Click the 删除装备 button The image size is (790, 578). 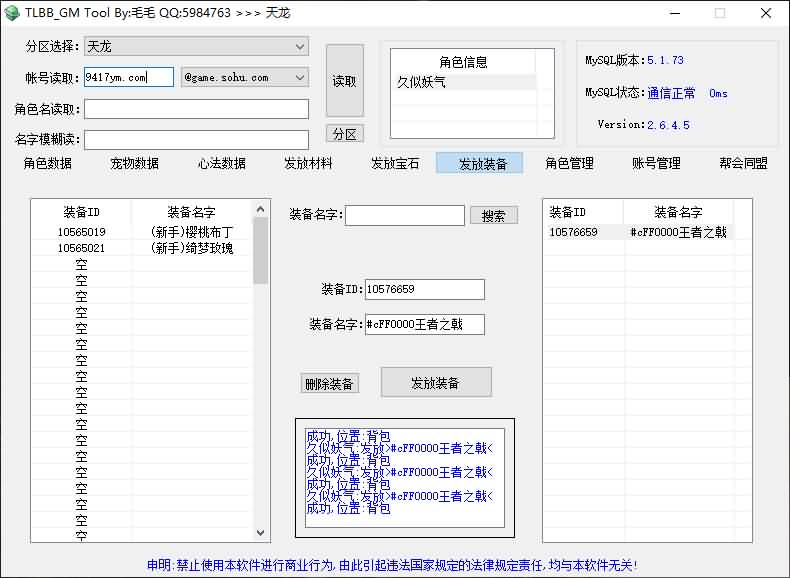coord(329,384)
